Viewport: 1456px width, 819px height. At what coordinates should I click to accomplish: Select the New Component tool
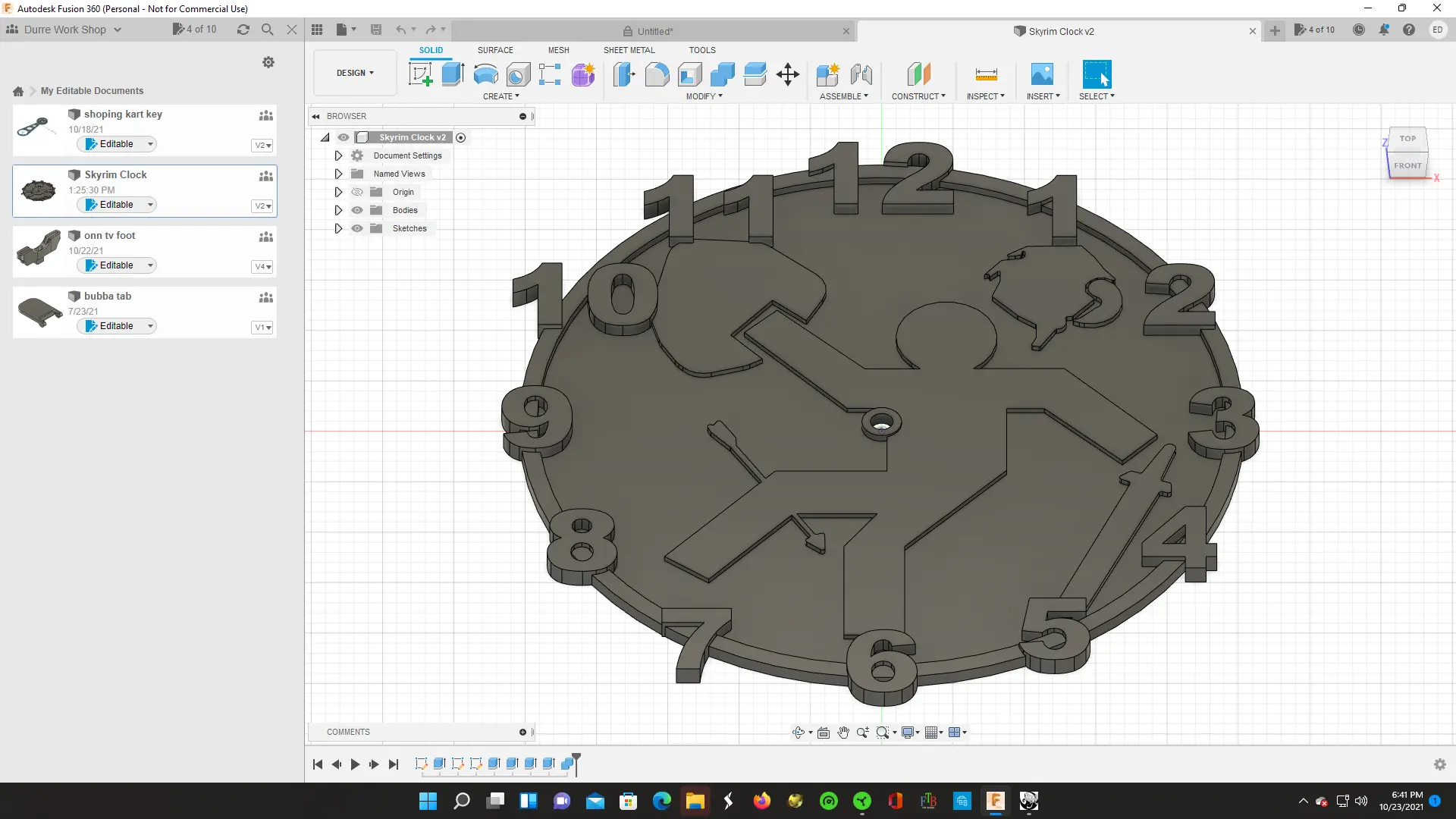coord(827,74)
